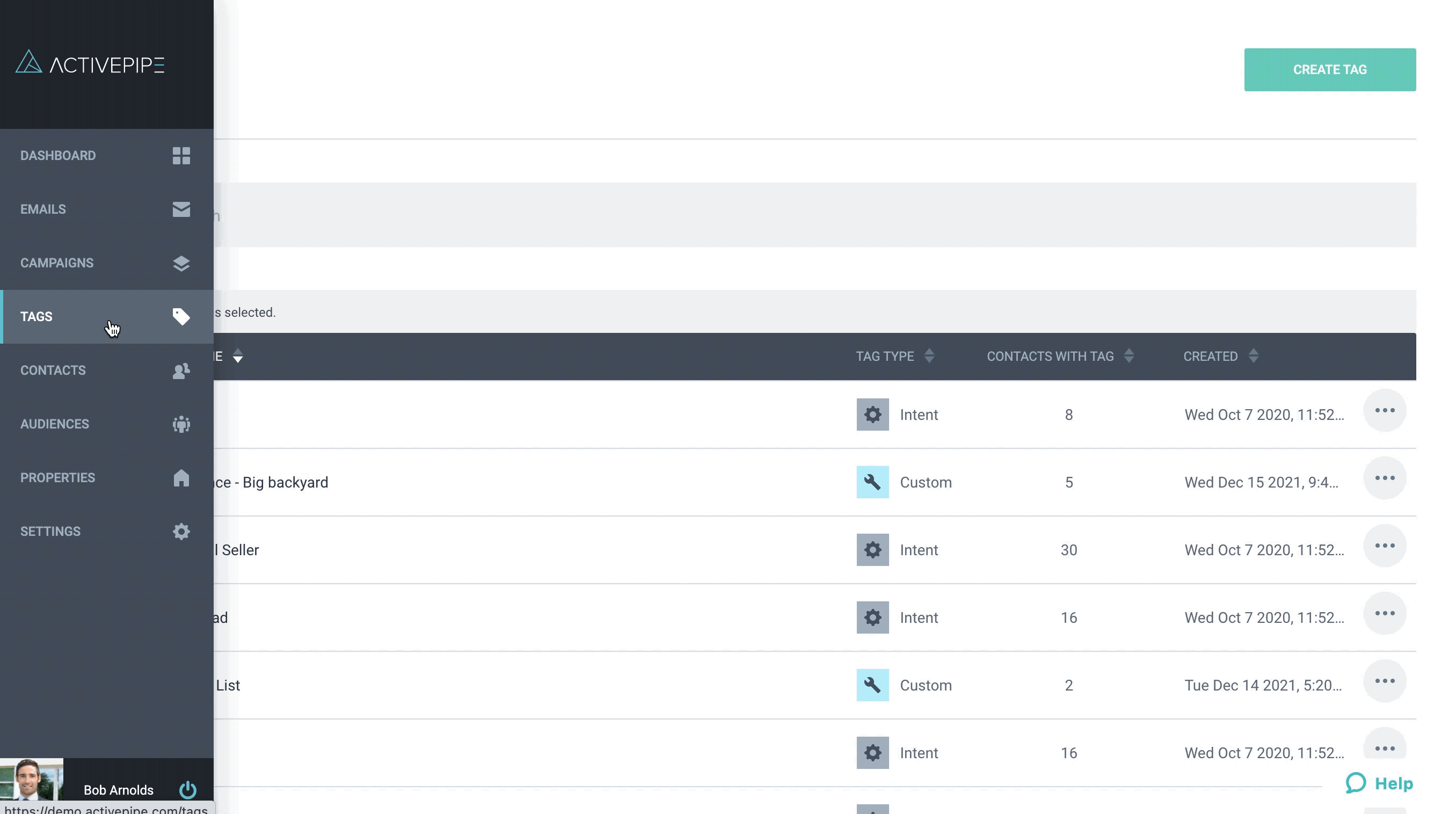Open more options for row with 8 contacts
Screen dimensions: 1456x814
[x=1385, y=410]
